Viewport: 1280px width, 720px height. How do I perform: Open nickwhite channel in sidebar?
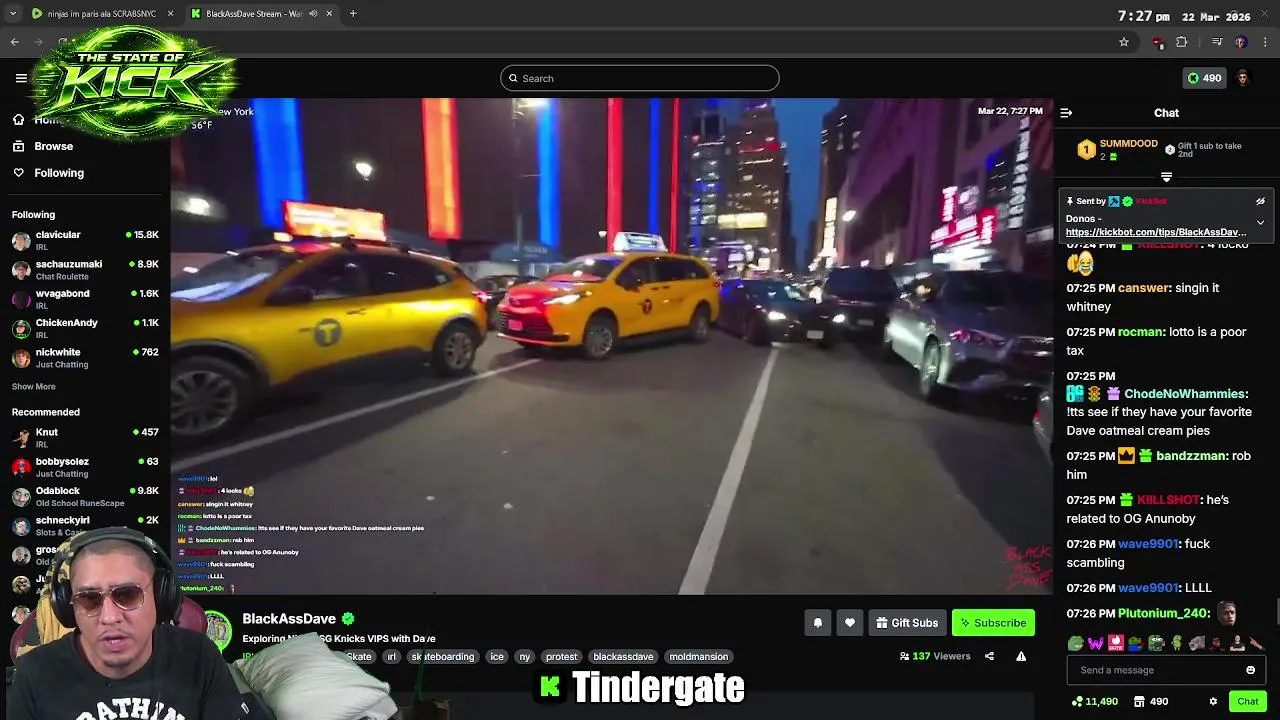coord(85,357)
